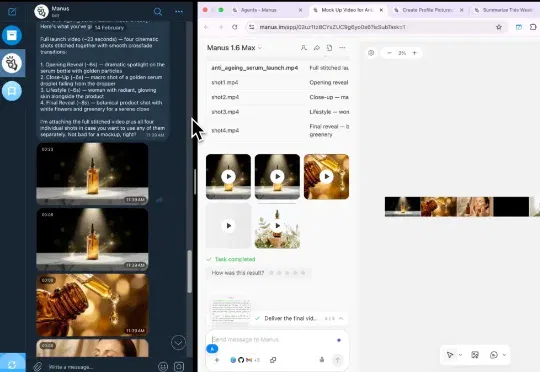Play the botanical flowers video in Manus
540x372 pixels.
(x=278, y=226)
